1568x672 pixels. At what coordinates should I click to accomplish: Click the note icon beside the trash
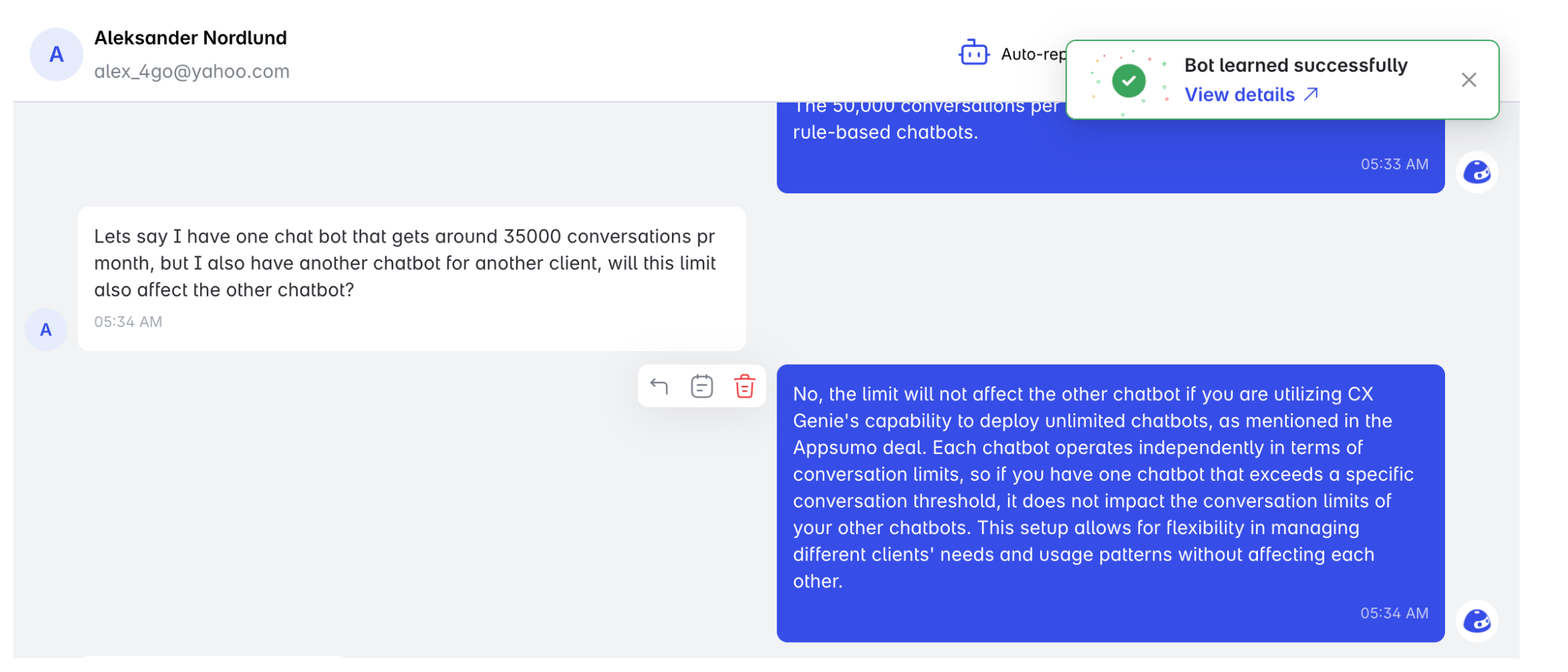tap(701, 387)
